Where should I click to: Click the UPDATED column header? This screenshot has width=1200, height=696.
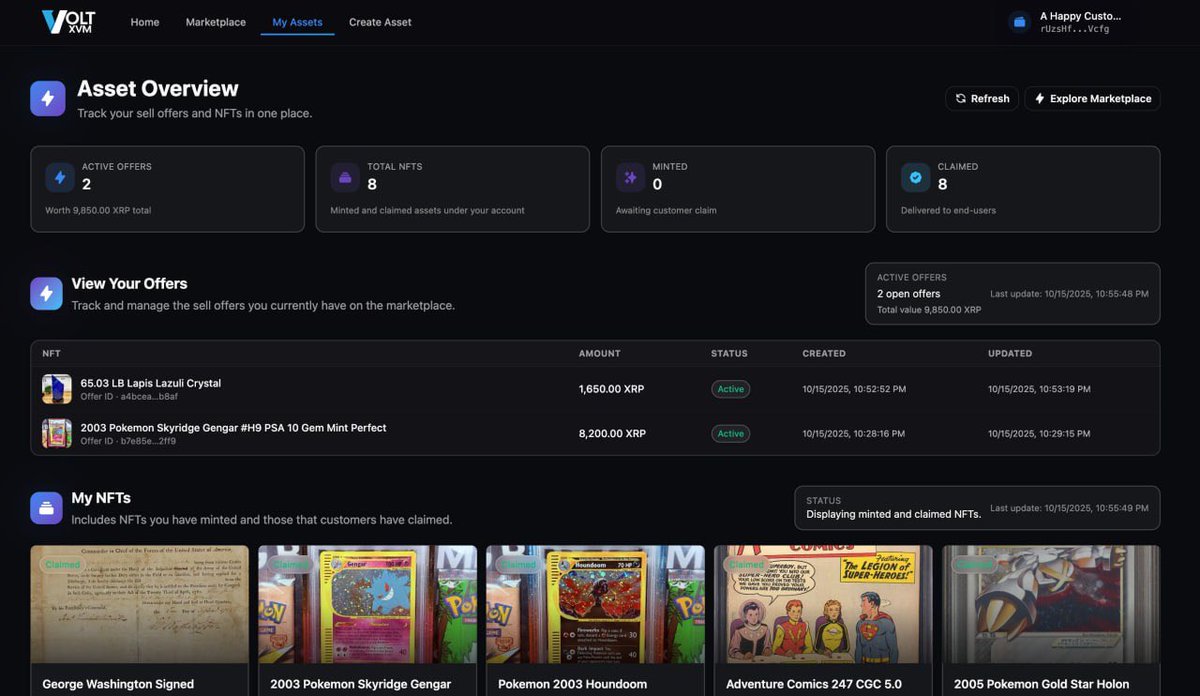(1010, 353)
